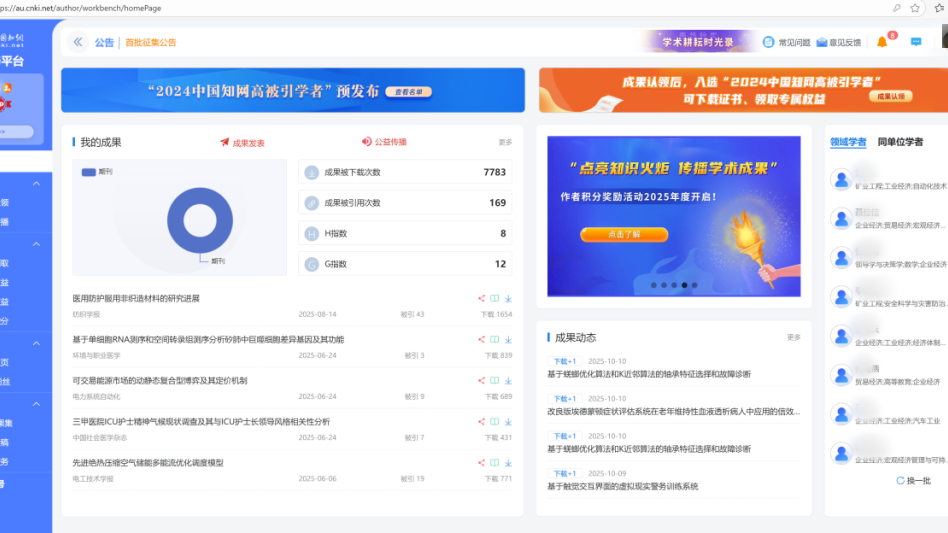Download the 基于单细胞RNA测序 article
The image size is (948, 533).
click(x=508, y=340)
